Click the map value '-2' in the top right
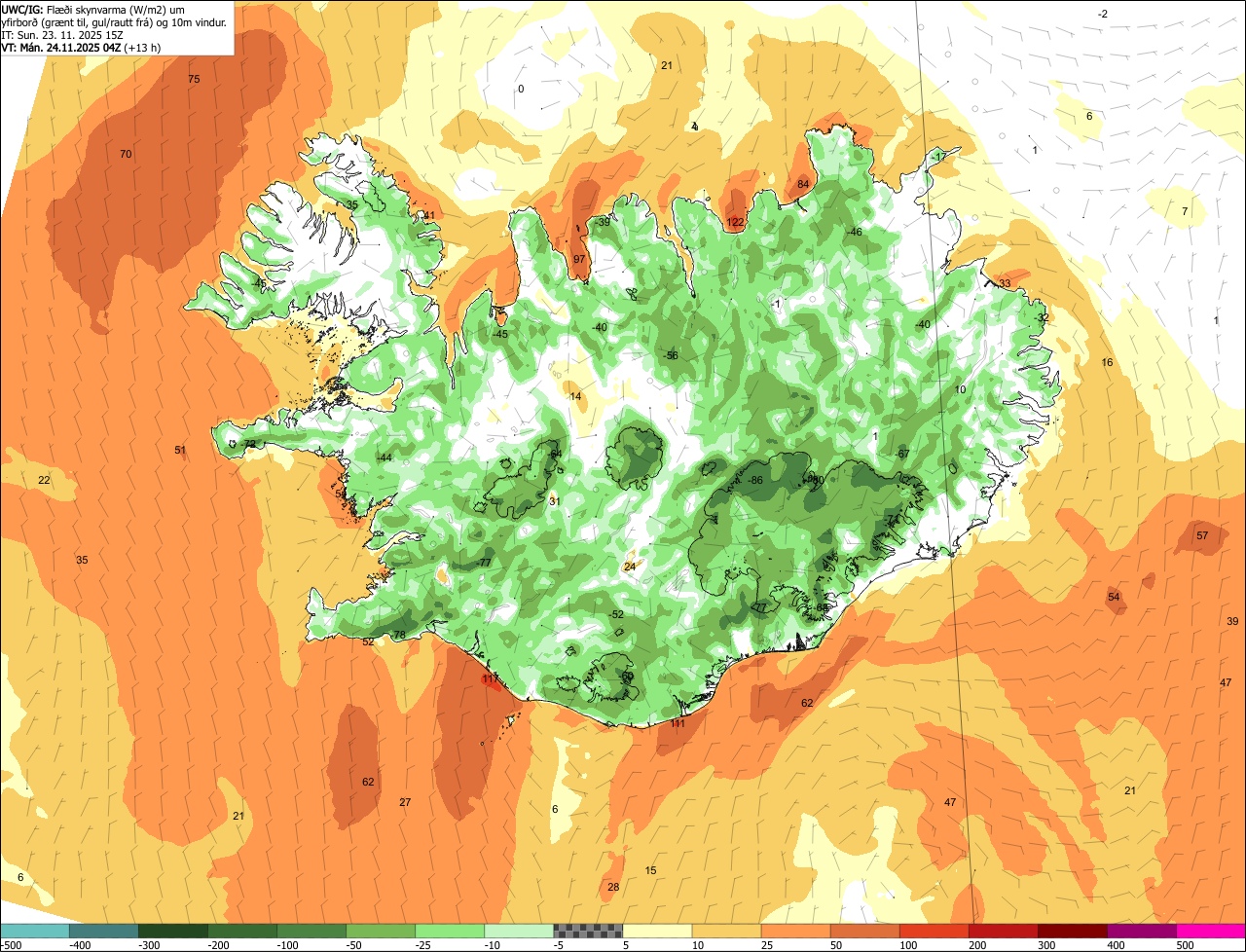 1103,14
